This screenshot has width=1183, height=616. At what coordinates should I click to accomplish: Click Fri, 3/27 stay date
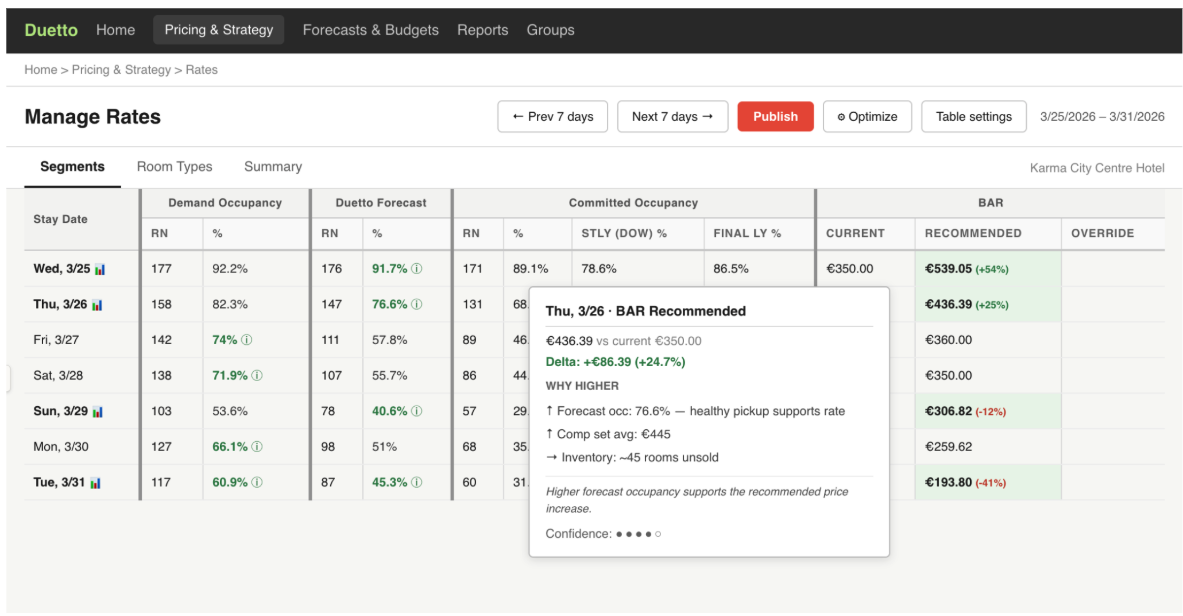tap(56, 340)
